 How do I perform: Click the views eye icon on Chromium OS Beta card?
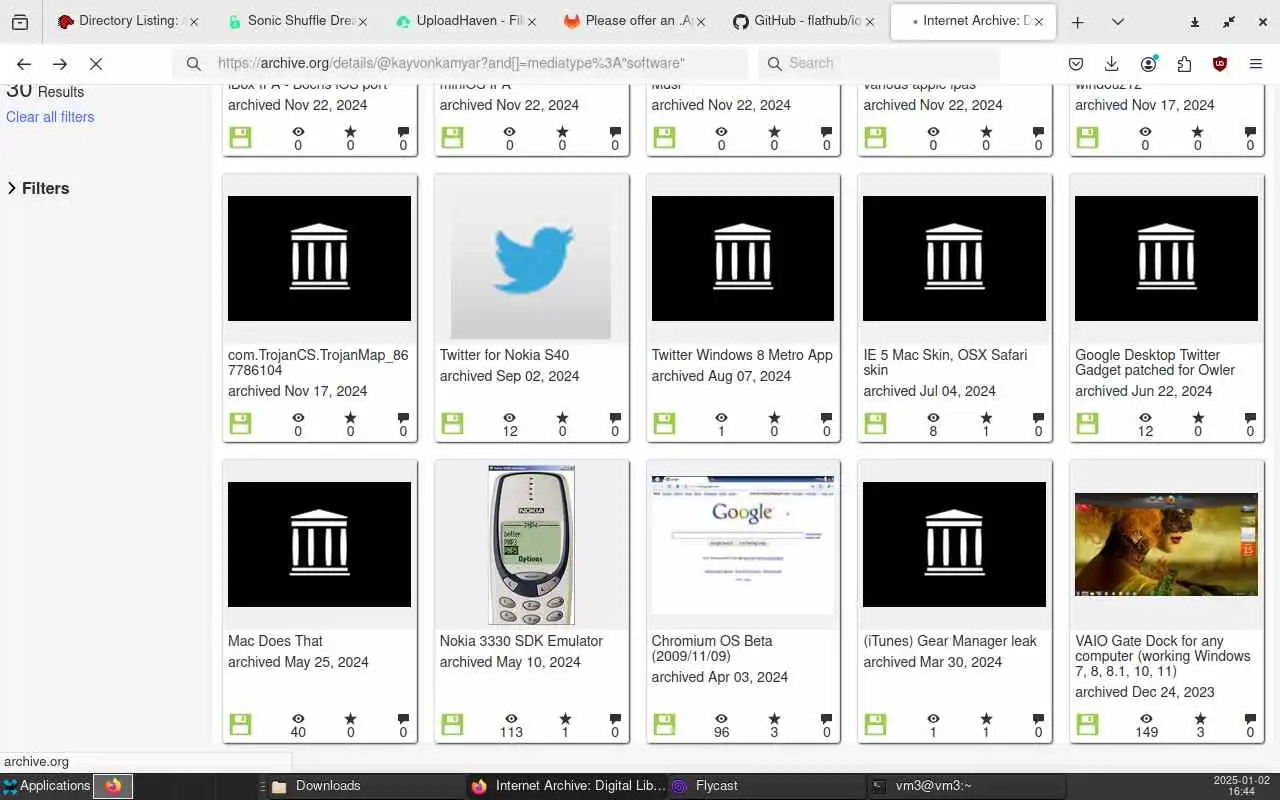coord(722,719)
